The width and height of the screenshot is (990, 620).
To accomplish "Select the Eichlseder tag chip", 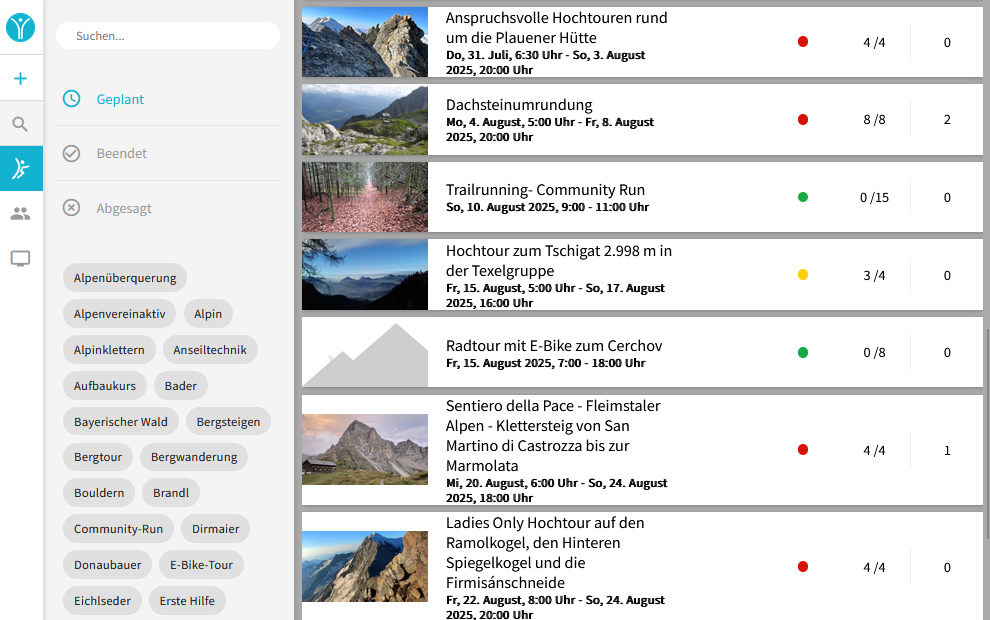I will (x=102, y=600).
